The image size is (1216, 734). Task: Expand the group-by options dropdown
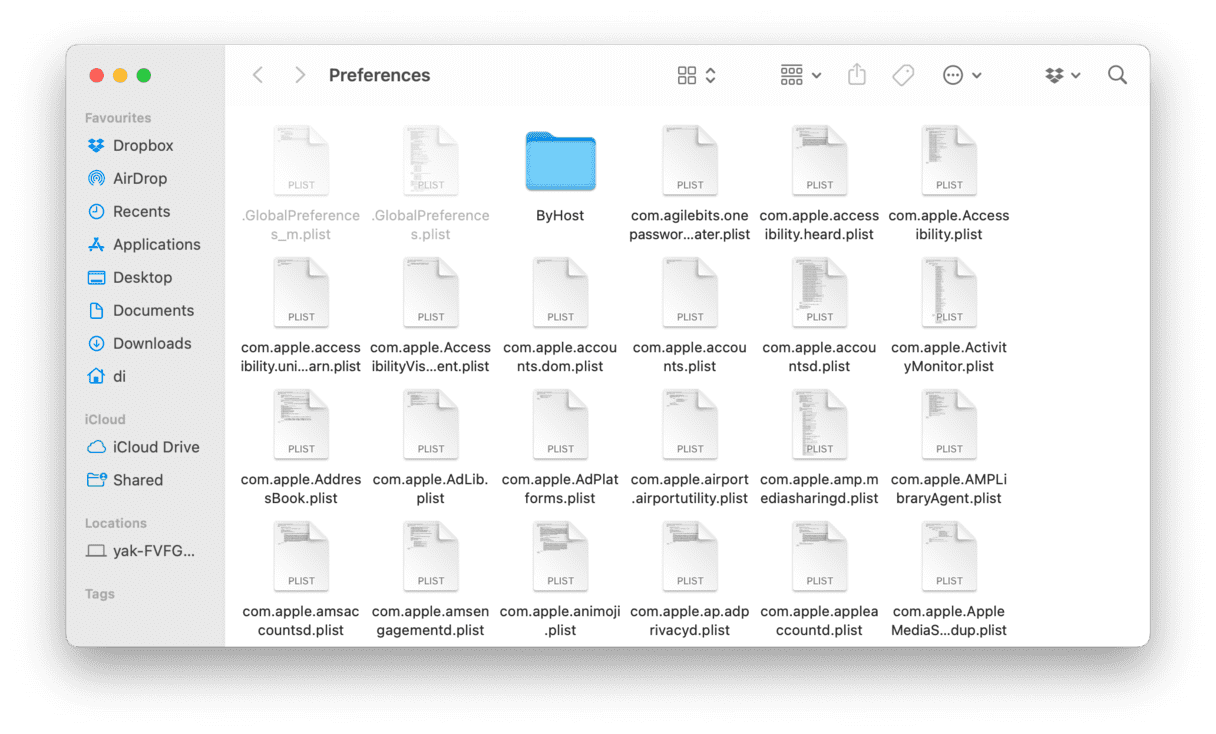800,75
